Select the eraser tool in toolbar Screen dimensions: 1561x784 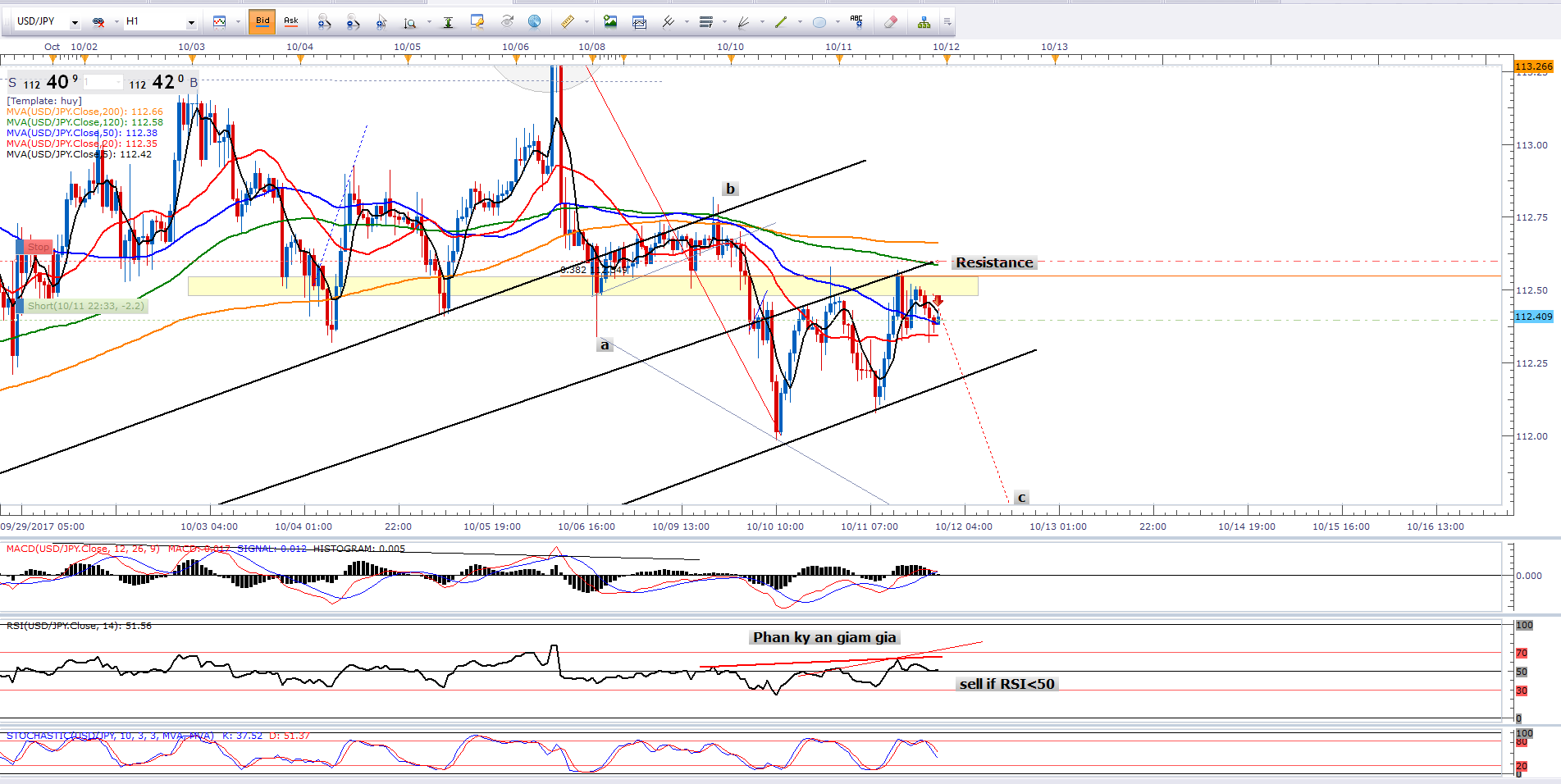click(890, 22)
